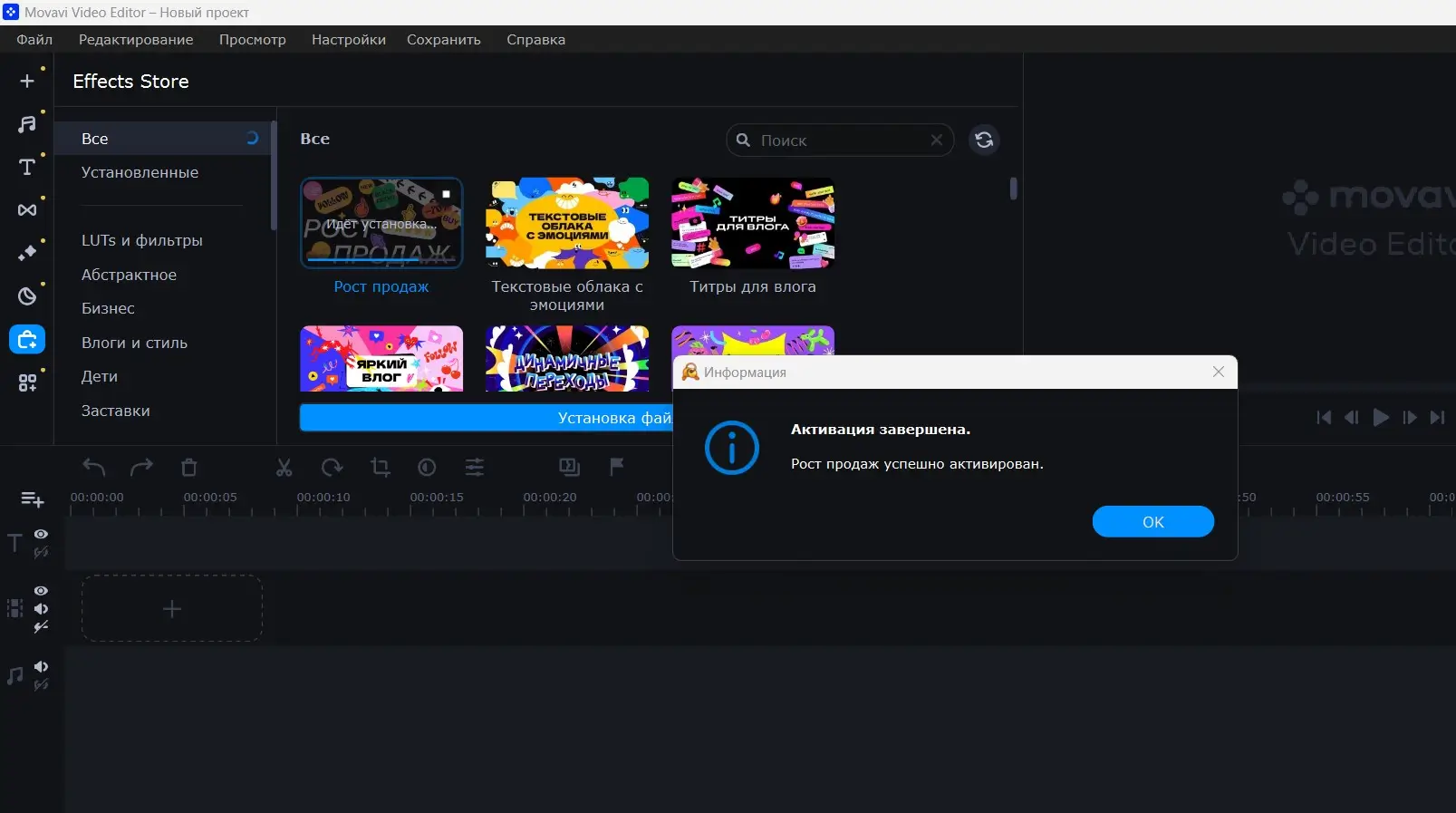Image resolution: width=1456 pixels, height=813 pixels.
Task: Mute the video track speaker
Action: pyautogui.click(x=41, y=608)
